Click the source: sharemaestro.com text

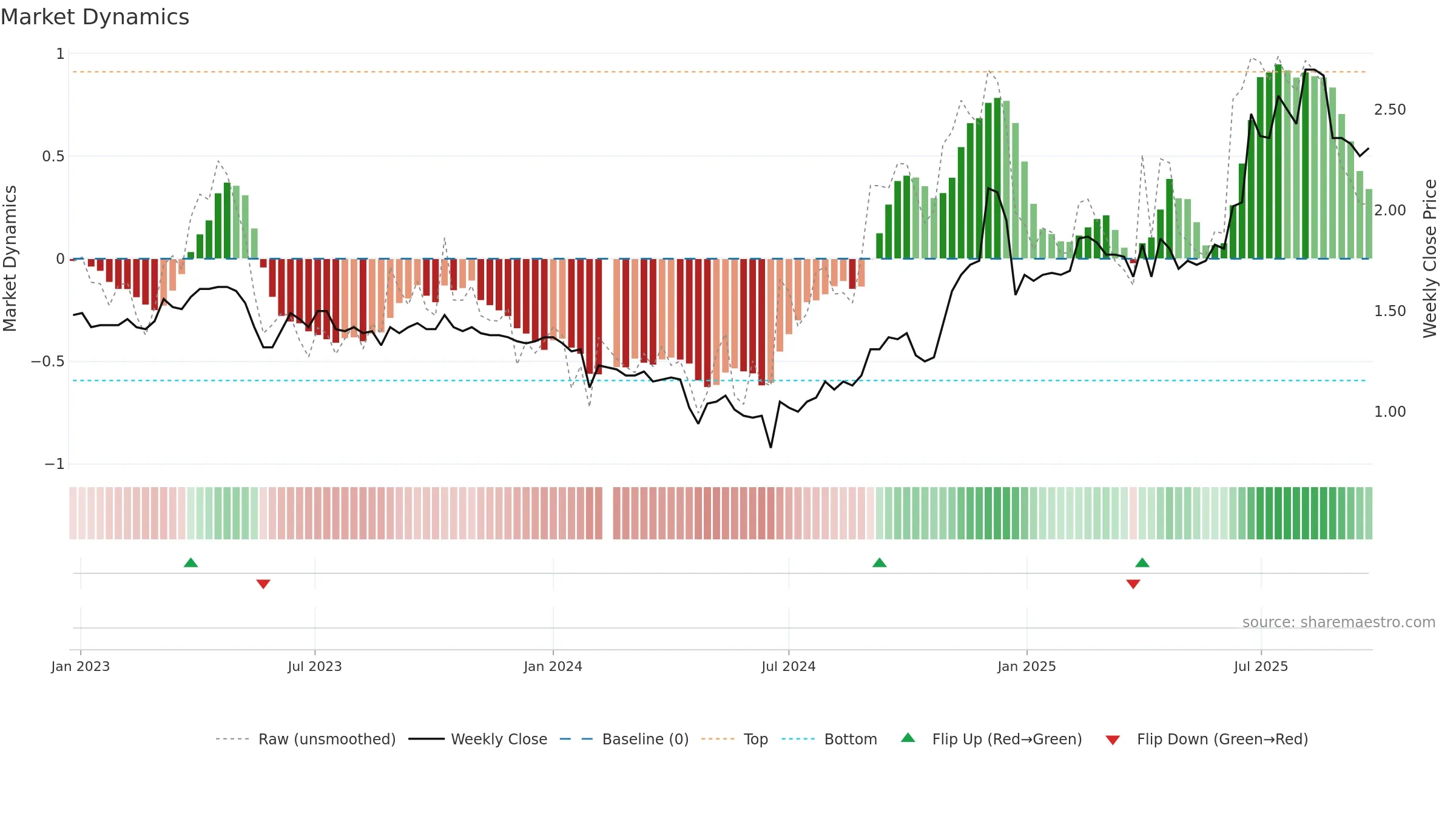[1339, 622]
